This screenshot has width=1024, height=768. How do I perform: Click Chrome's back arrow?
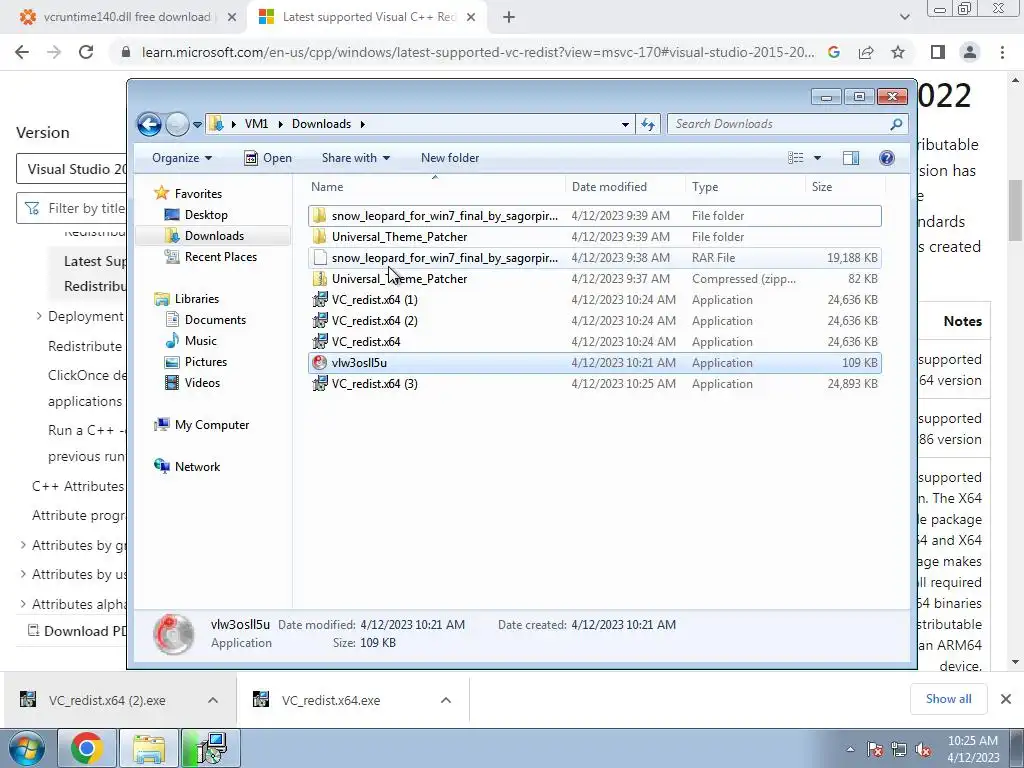click(22, 52)
